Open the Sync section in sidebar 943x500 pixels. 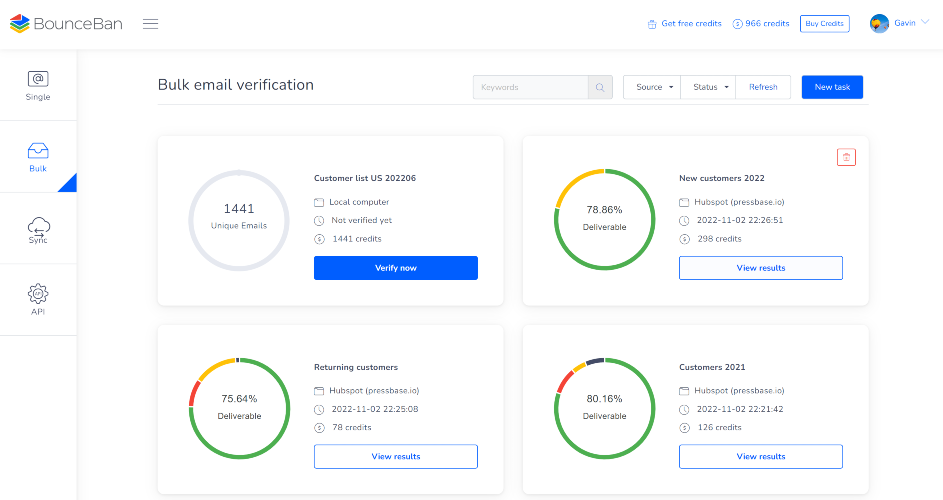pyautogui.click(x=38, y=229)
